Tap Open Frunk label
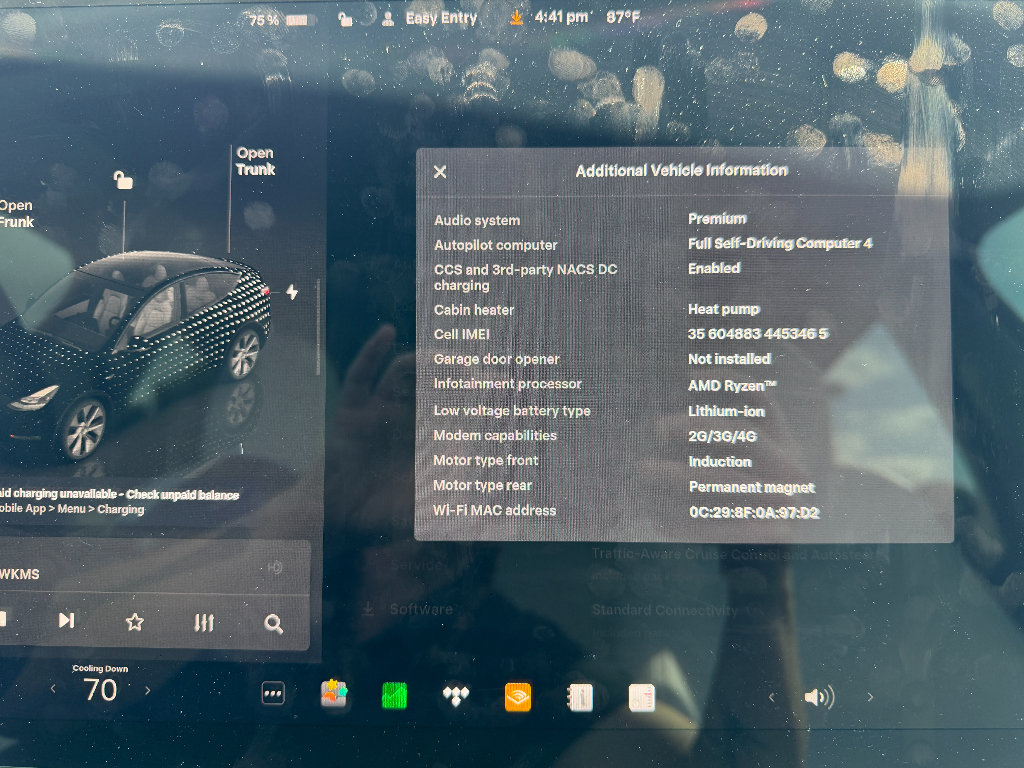The image size is (1024, 768). point(16,214)
